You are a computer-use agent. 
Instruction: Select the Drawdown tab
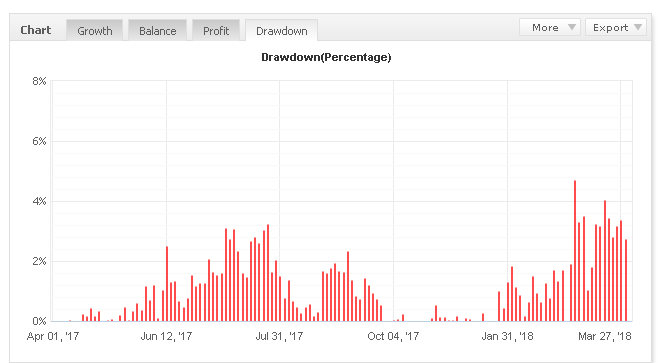pos(281,31)
